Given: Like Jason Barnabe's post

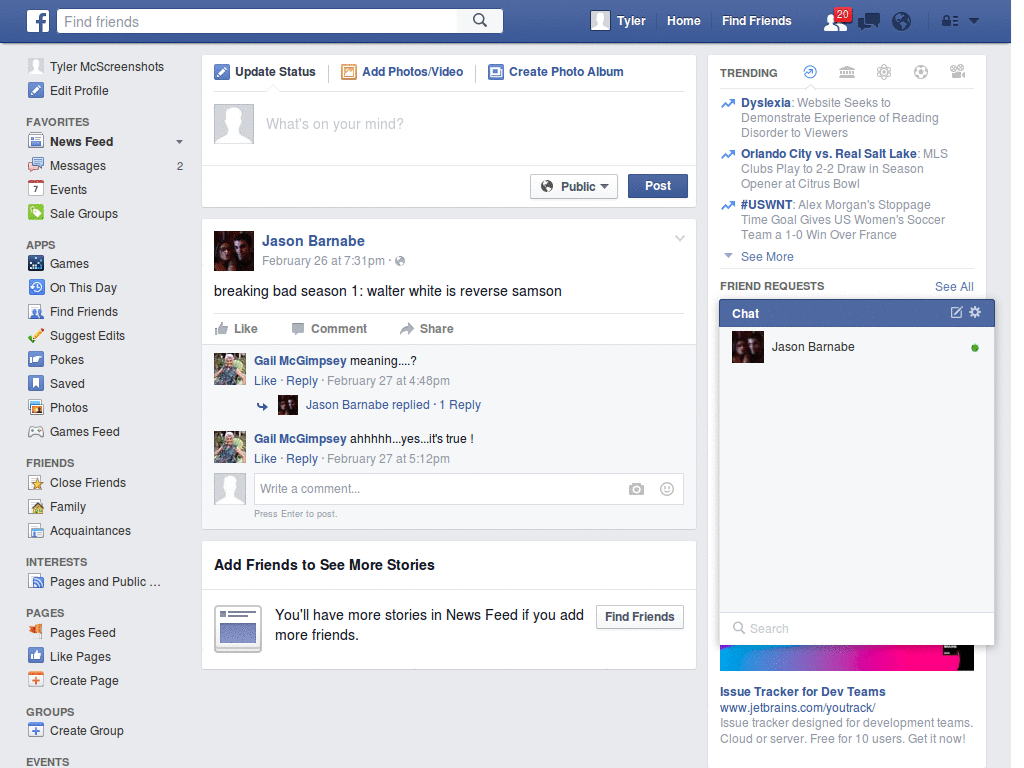Looking at the screenshot, I should (x=236, y=328).
